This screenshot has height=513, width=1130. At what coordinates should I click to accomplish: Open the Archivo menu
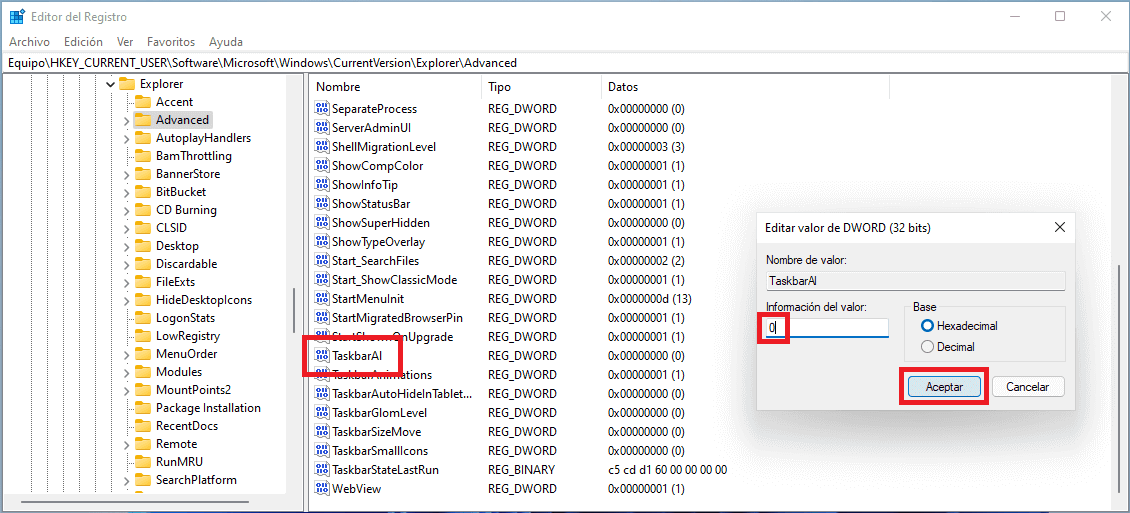[30, 42]
